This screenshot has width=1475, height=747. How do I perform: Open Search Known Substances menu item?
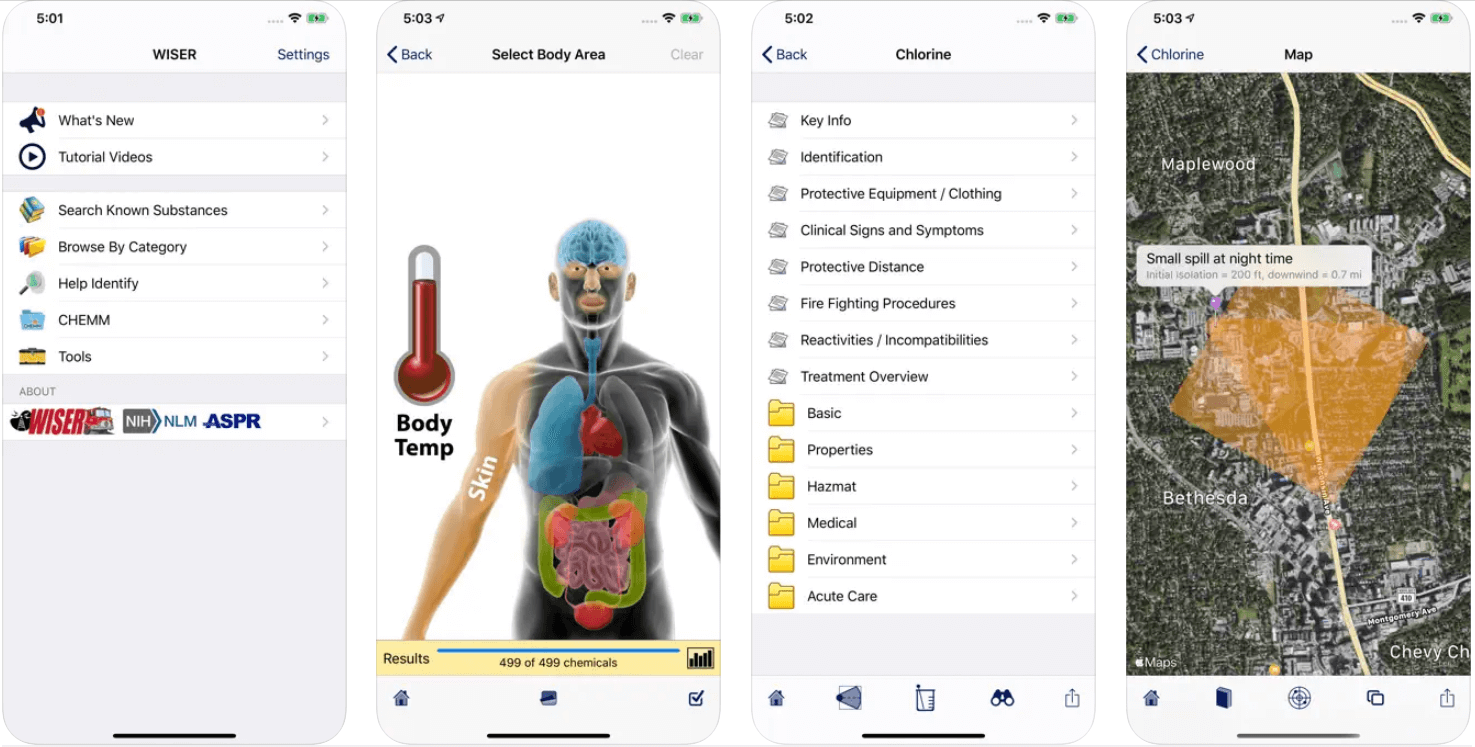tap(174, 210)
